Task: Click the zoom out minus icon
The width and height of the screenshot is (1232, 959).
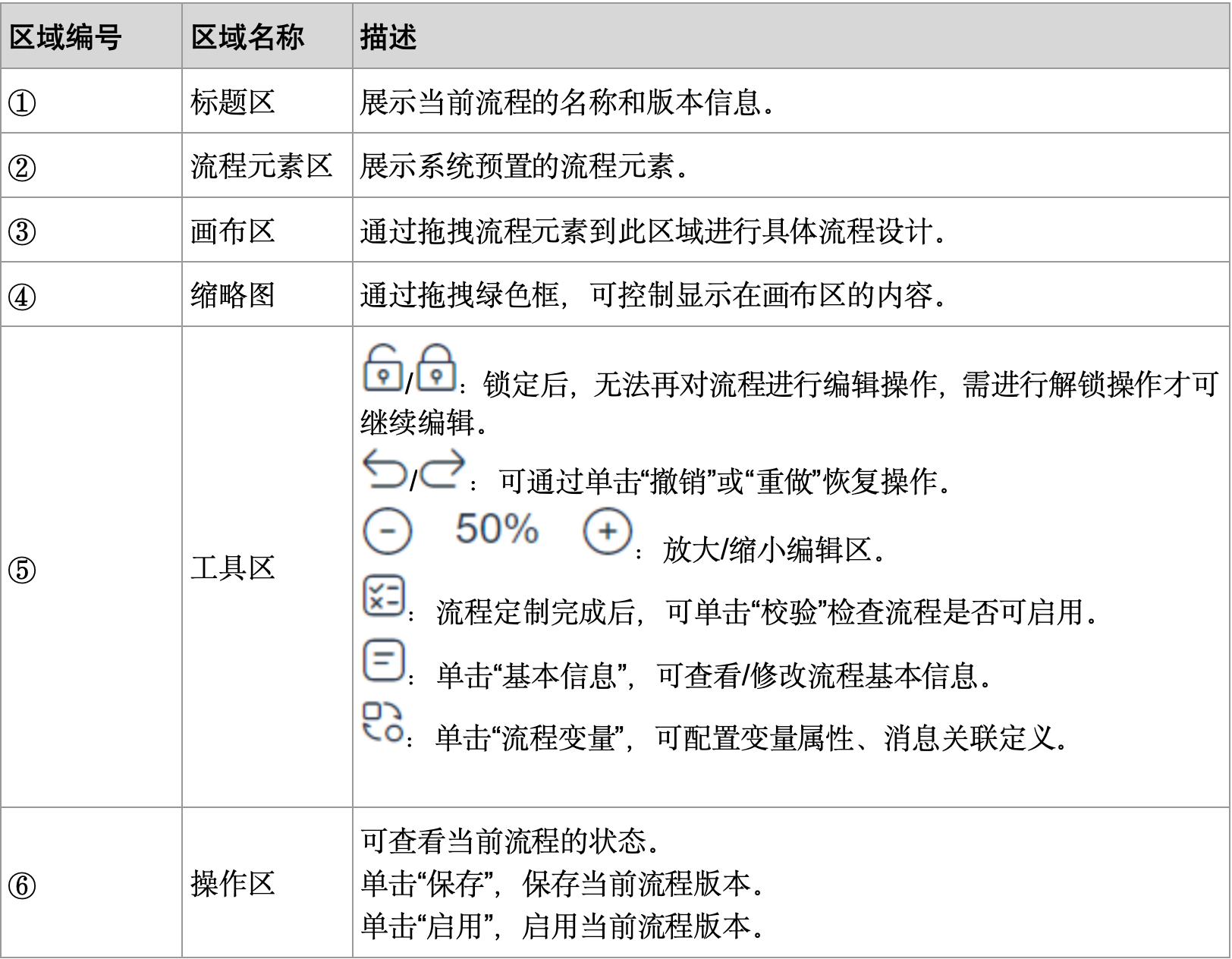Action: pos(388,530)
